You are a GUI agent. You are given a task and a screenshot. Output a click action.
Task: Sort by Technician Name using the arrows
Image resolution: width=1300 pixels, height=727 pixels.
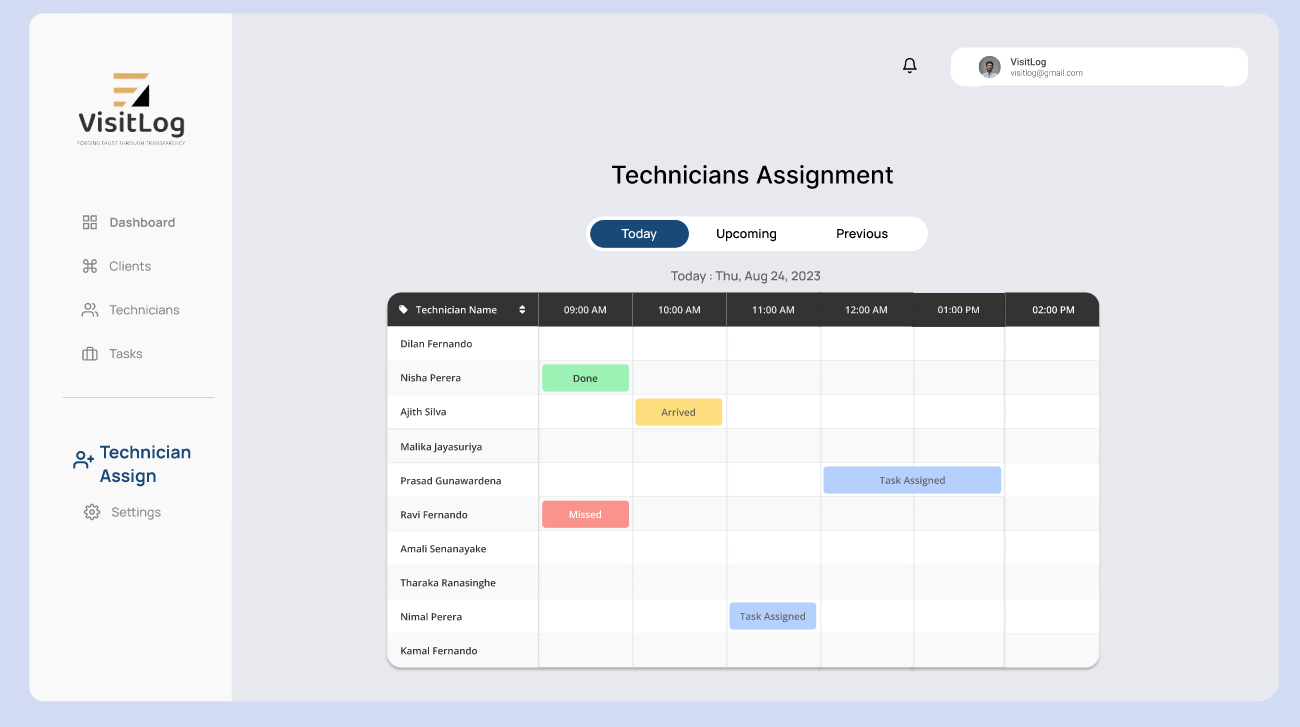pyautogui.click(x=522, y=310)
